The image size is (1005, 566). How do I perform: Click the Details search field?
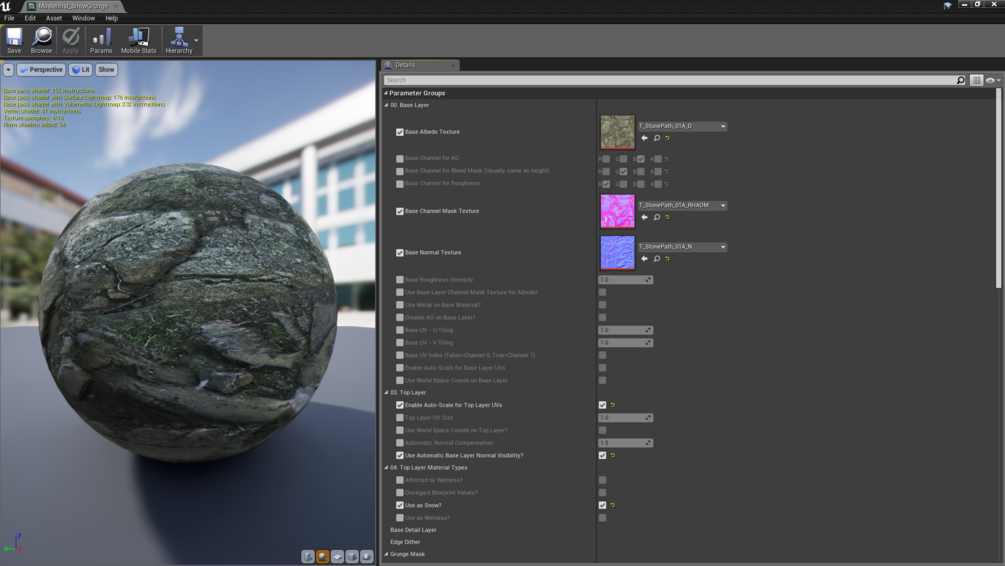(670, 80)
